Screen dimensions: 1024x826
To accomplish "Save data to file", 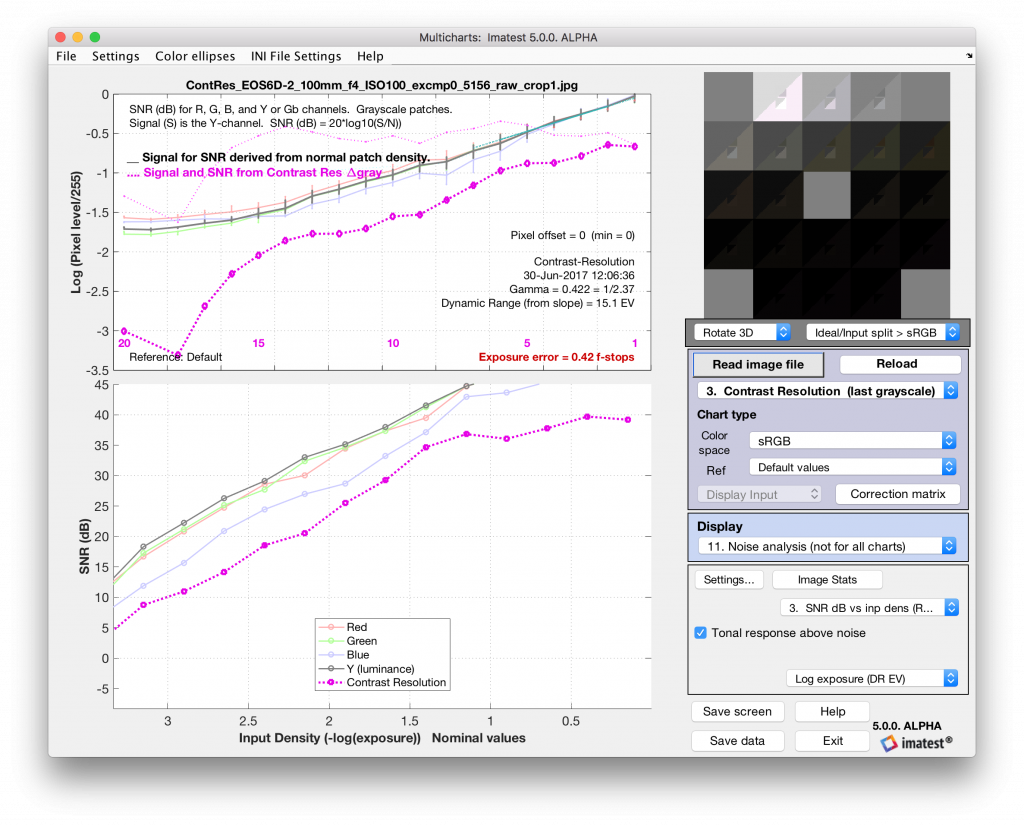I will pos(737,741).
